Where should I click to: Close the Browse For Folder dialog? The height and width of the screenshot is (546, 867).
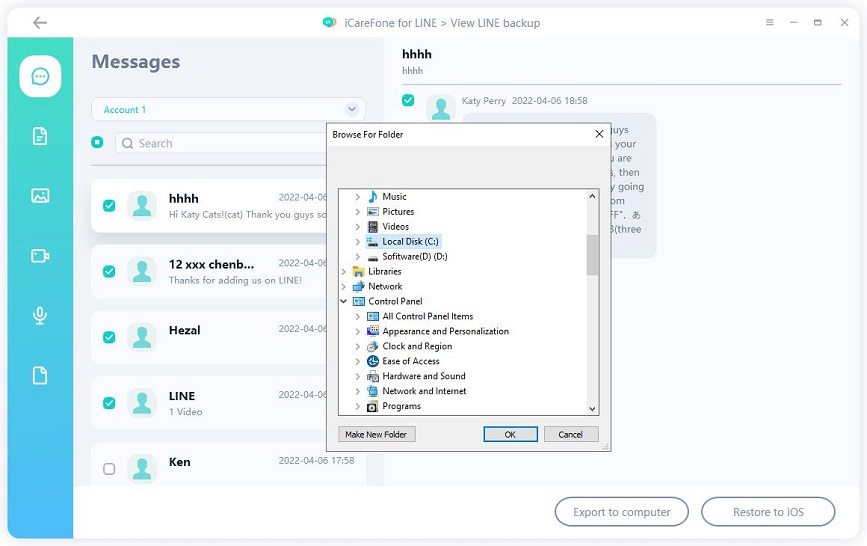tap(599, 134)
